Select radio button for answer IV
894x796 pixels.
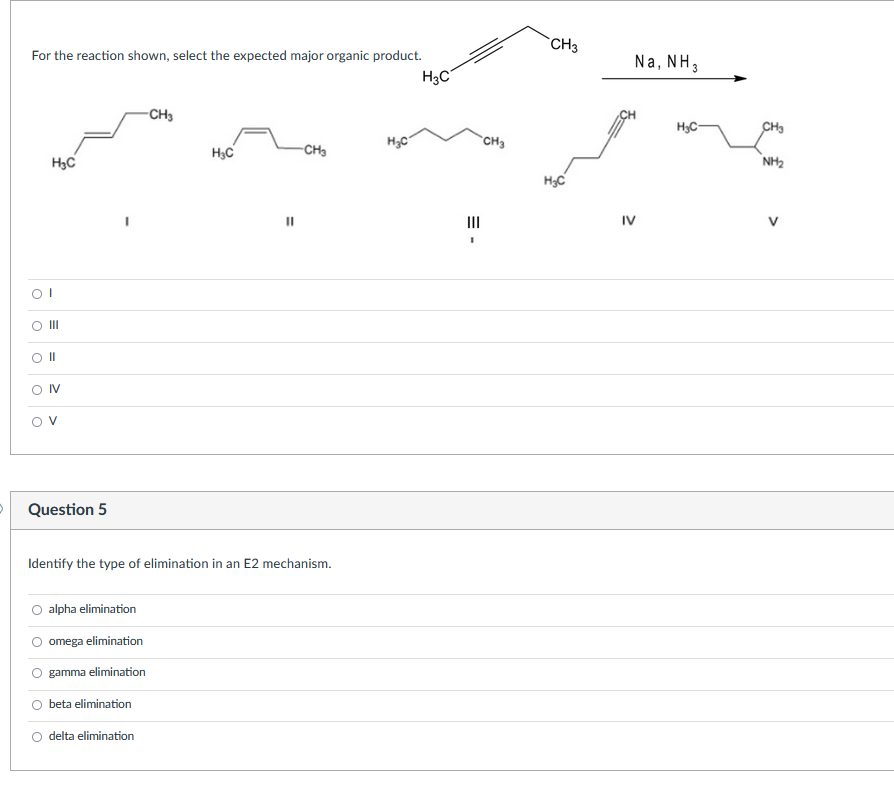tap(36, 388)
